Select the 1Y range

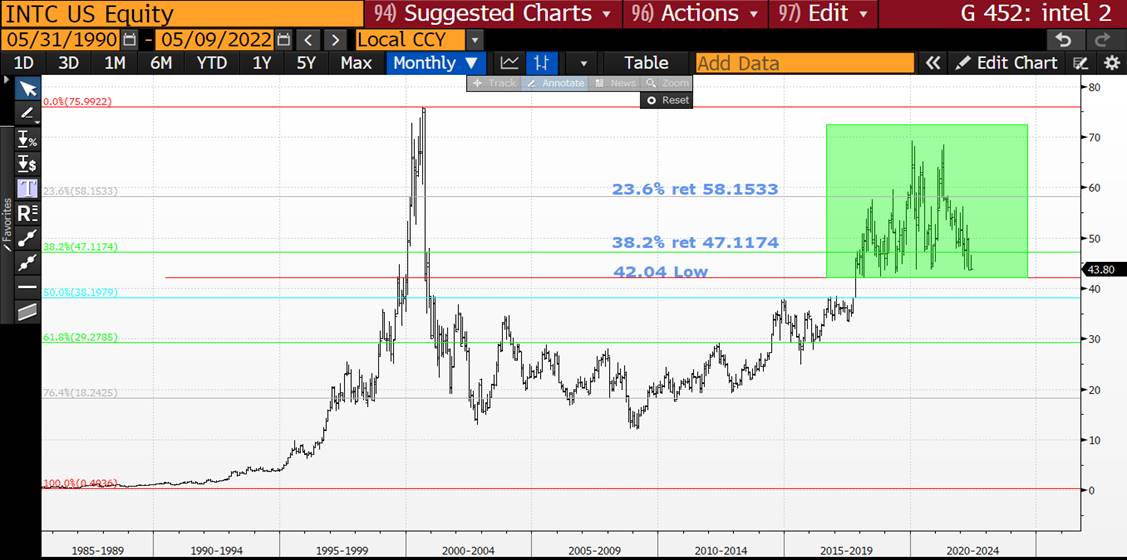(x=262, y=63)
